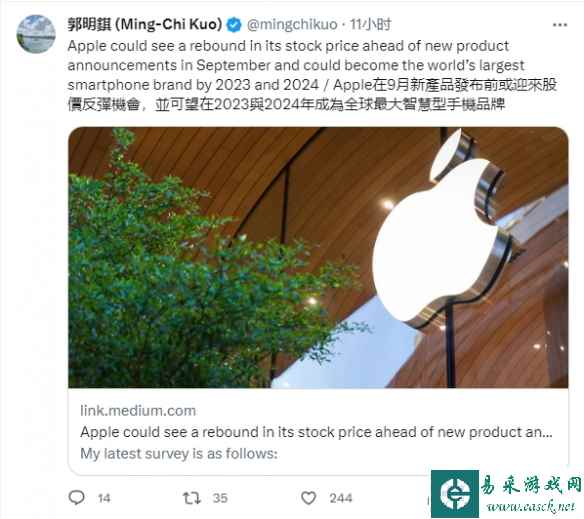The image size is (584, 519).
Task: Click the reply speech bubble icon
Action: coord(77,498)
